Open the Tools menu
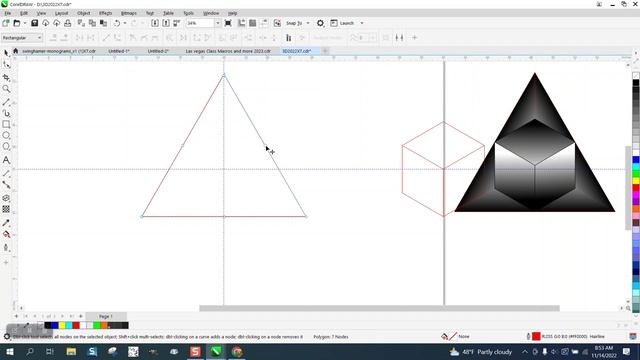 pyautogui.click(x=188, y=13)
